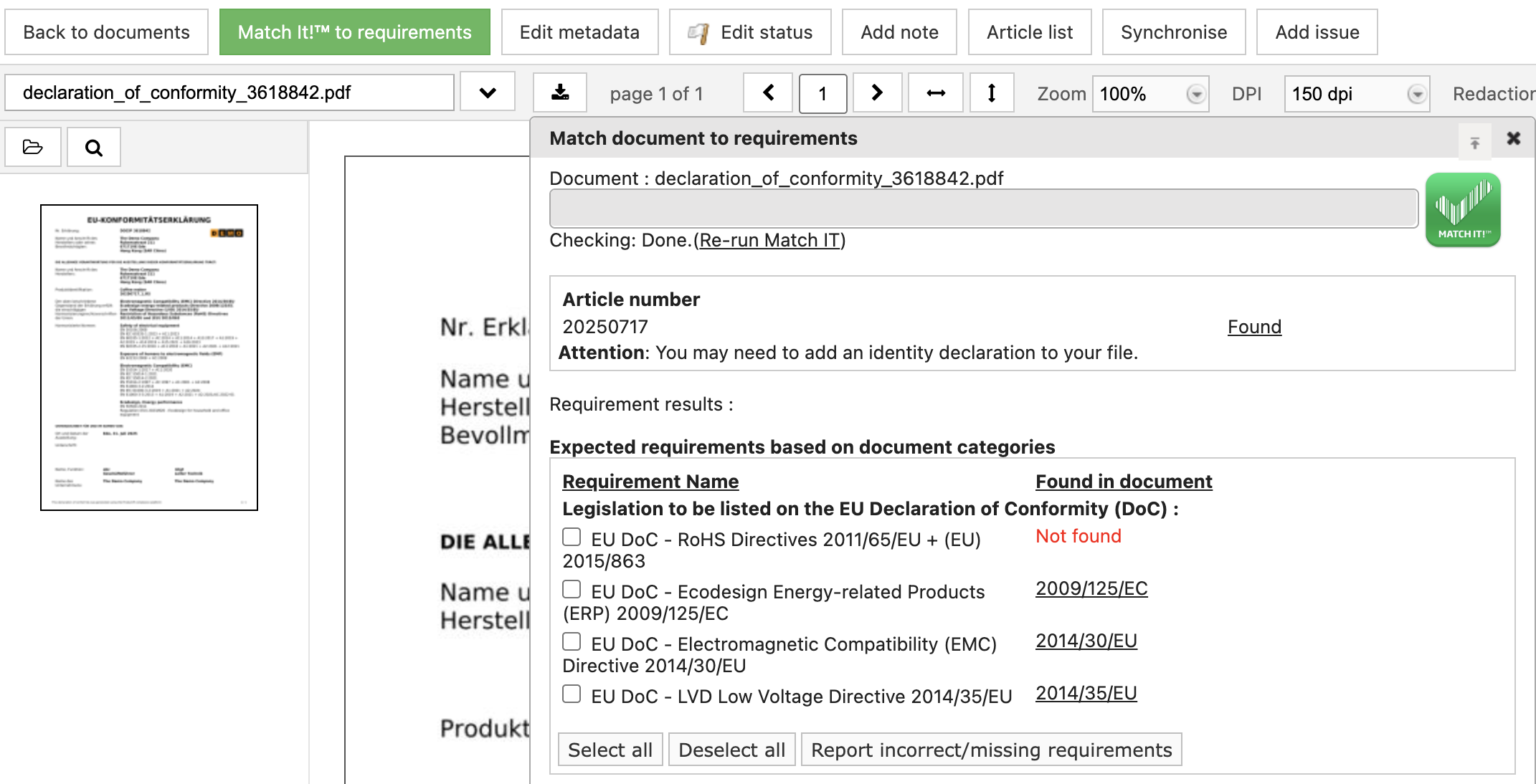Click the document filename field

[x=229, y=92]
